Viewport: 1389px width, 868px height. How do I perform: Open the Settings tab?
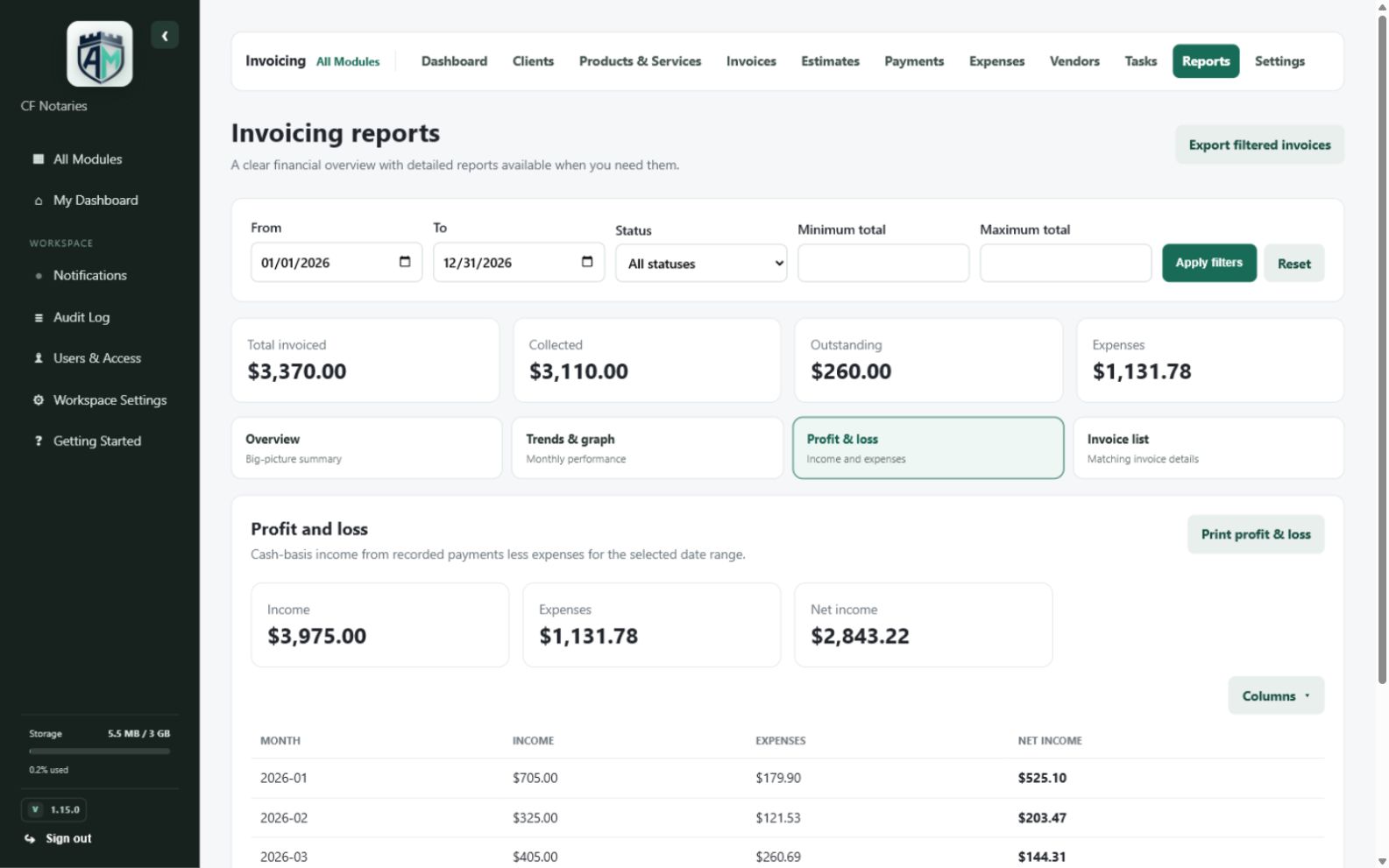1279,61
